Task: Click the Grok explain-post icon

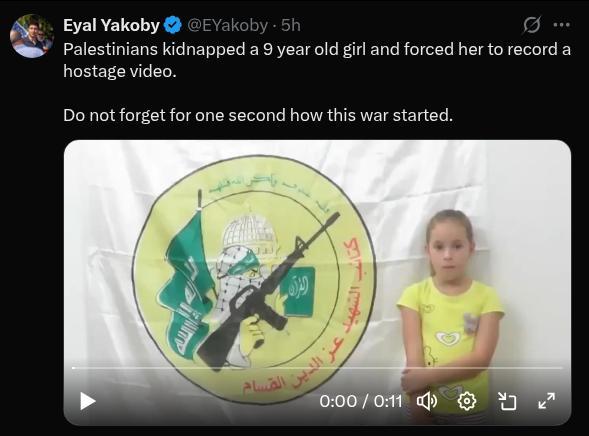Action: 532,25
